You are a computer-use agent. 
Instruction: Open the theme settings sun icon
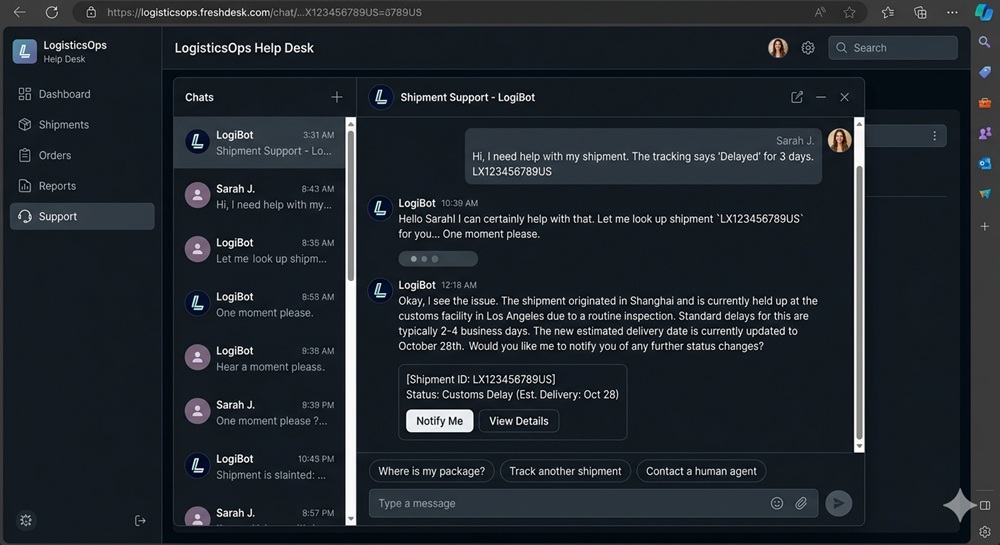pos(26,521)
